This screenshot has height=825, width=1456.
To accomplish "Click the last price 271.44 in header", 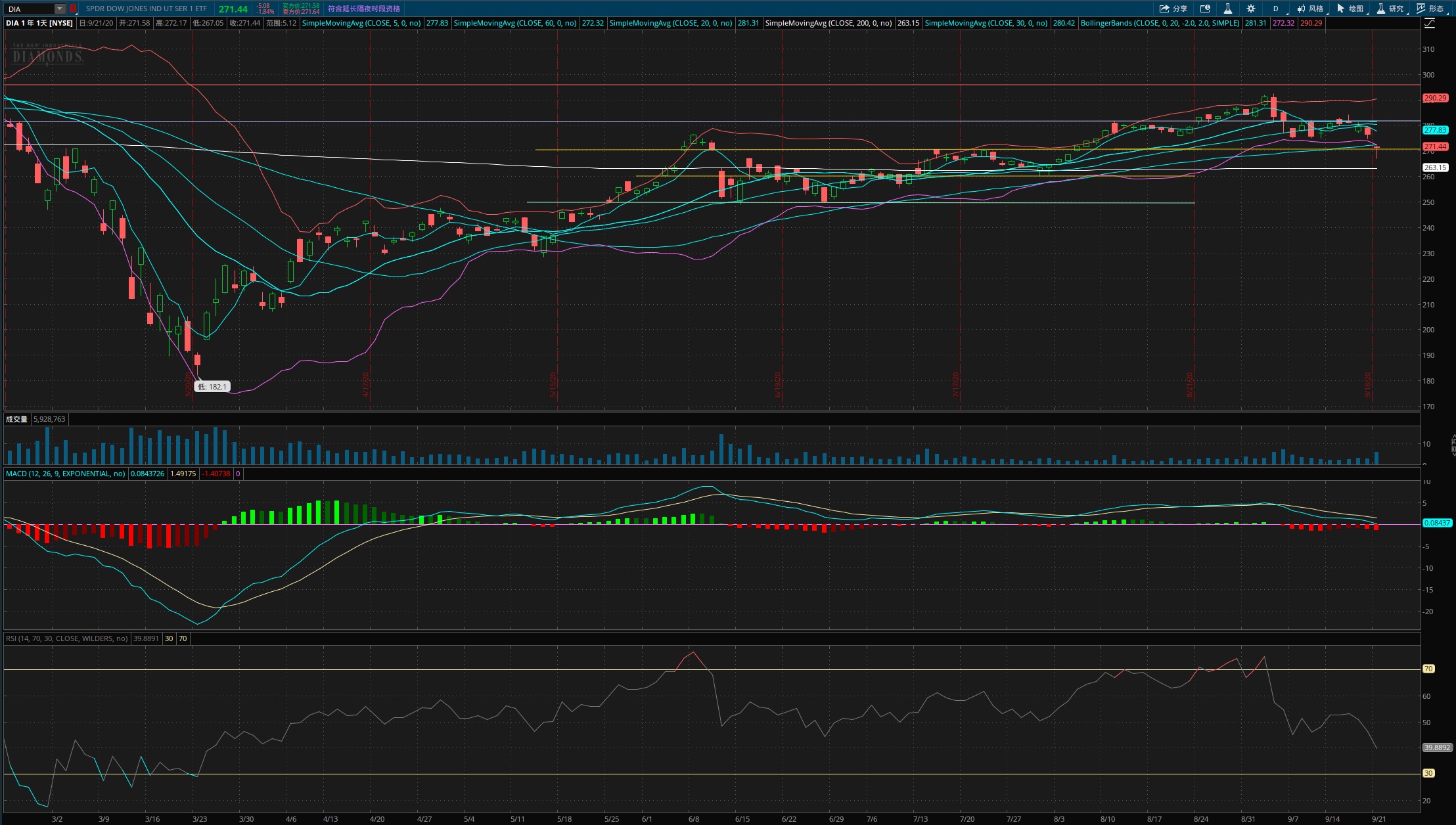I will pos(233,9).
